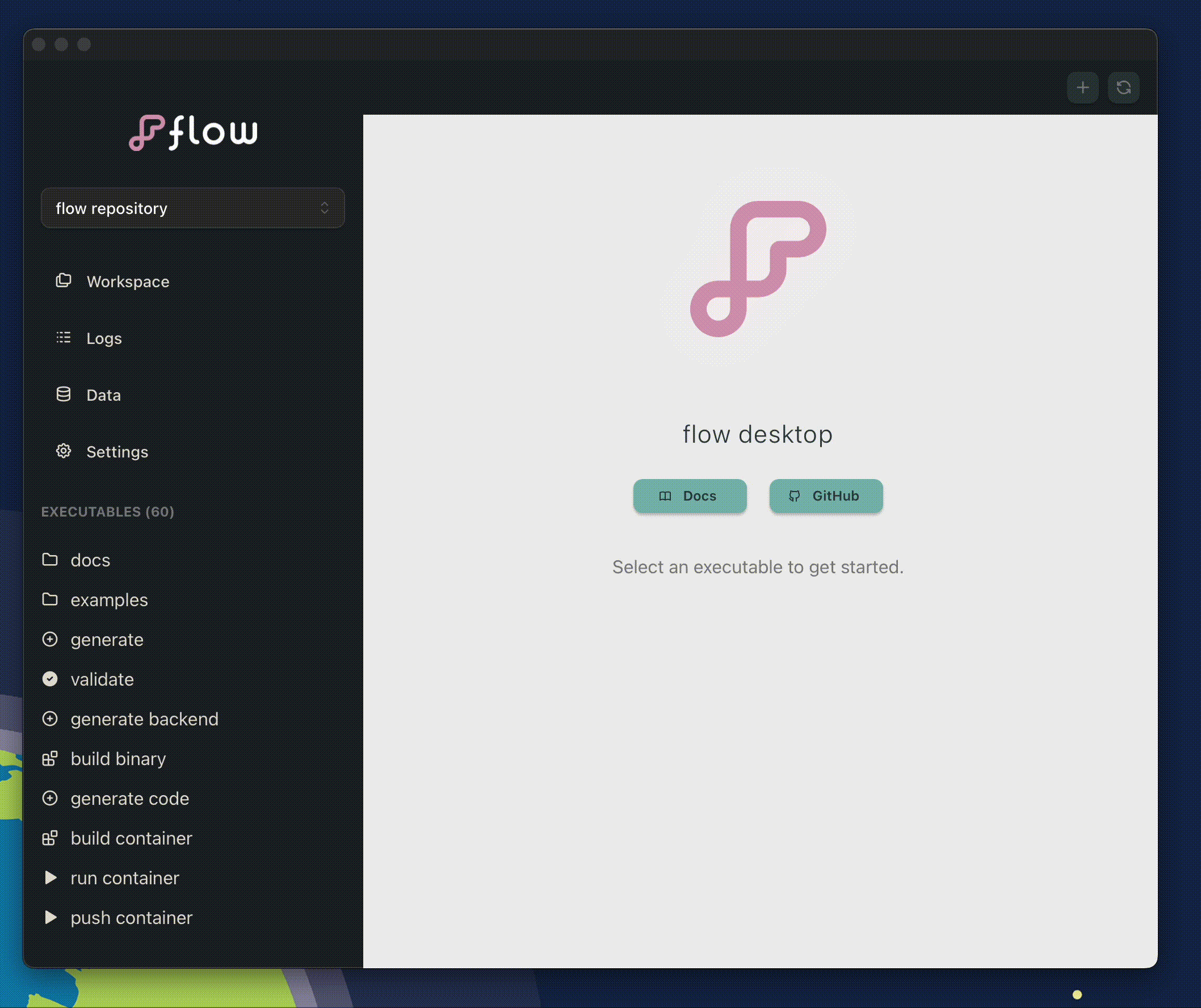Click the generate backend plus-circle icon
This screenshot has width=1201, height=1008.
(x=51, y=719)
